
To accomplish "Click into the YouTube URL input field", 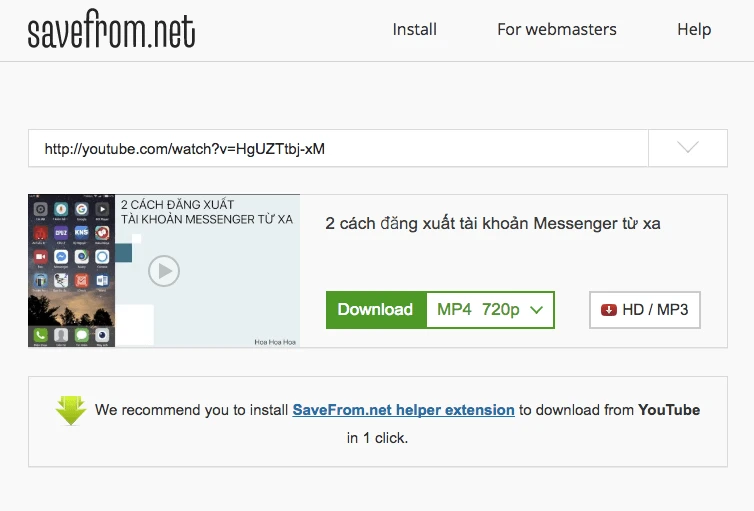I will (338, 149).
